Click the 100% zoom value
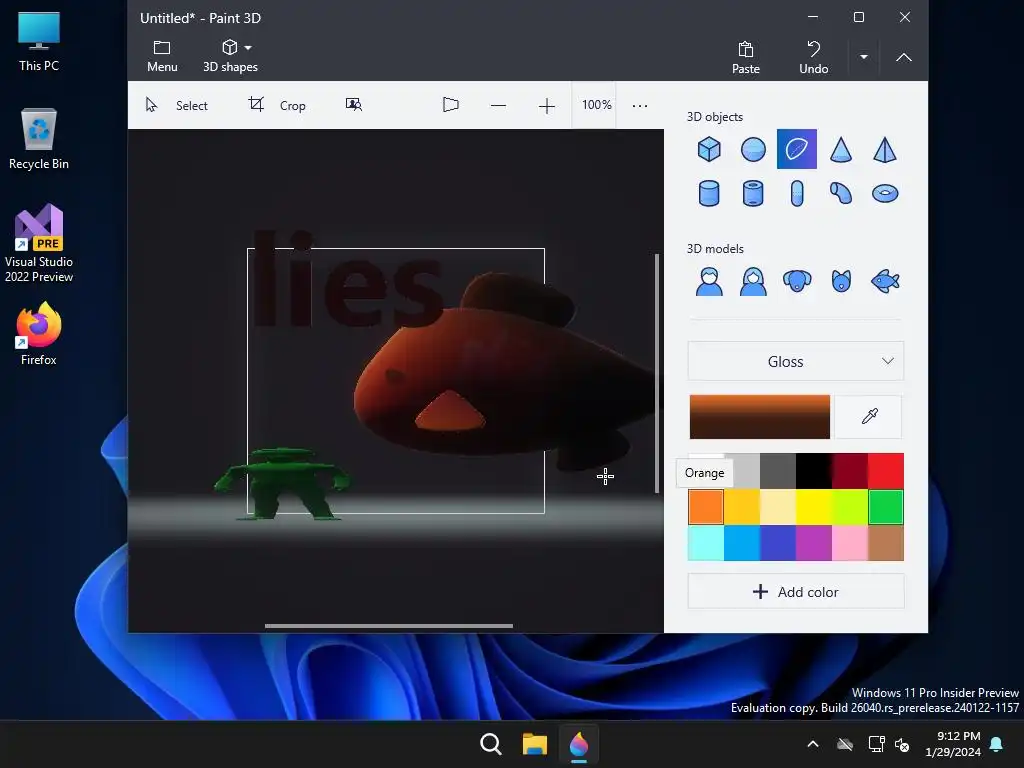Viewport: 1024px width, 768px height. pos(596,104)
